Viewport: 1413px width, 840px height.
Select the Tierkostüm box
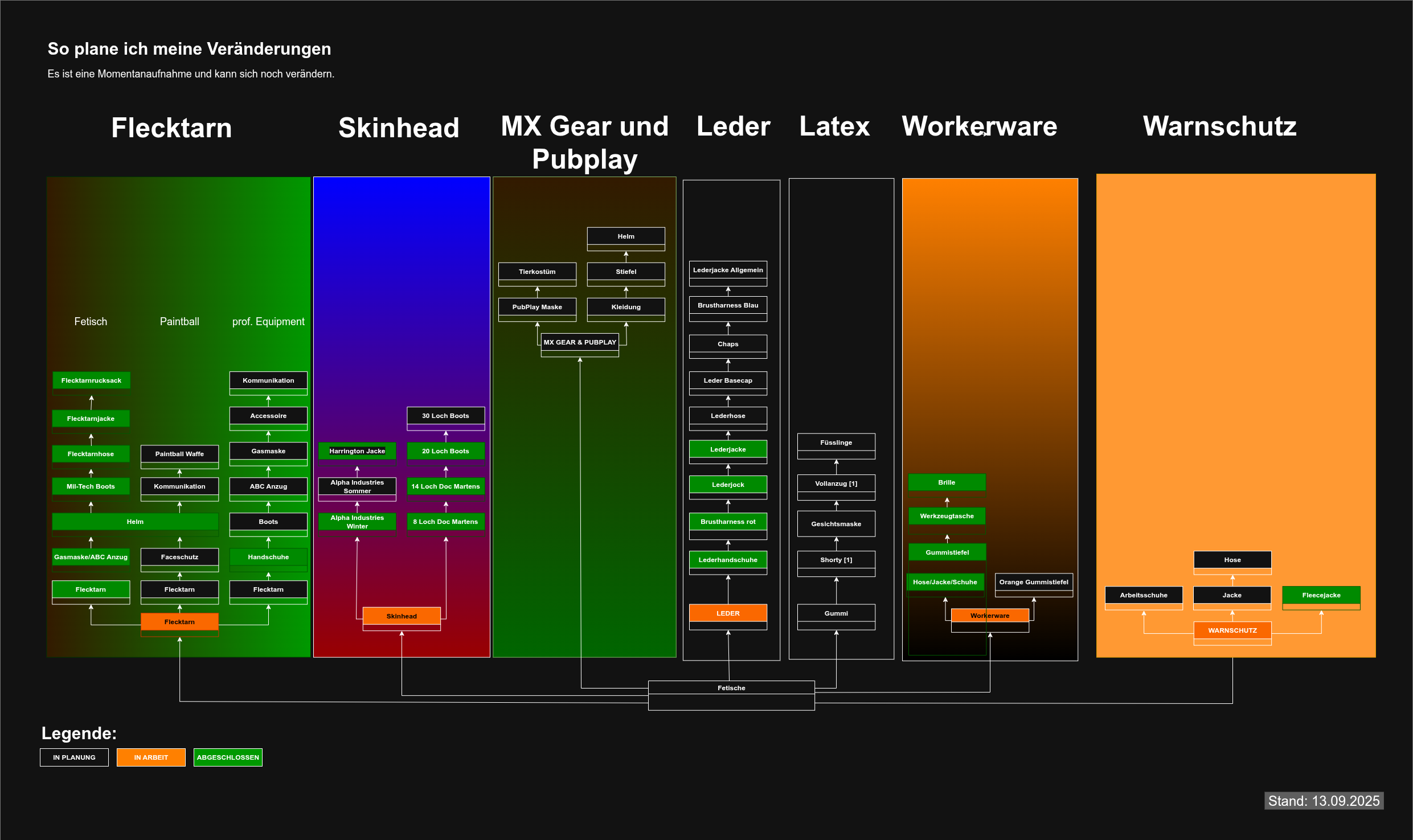pyautogui.click(x=537, y=272)
